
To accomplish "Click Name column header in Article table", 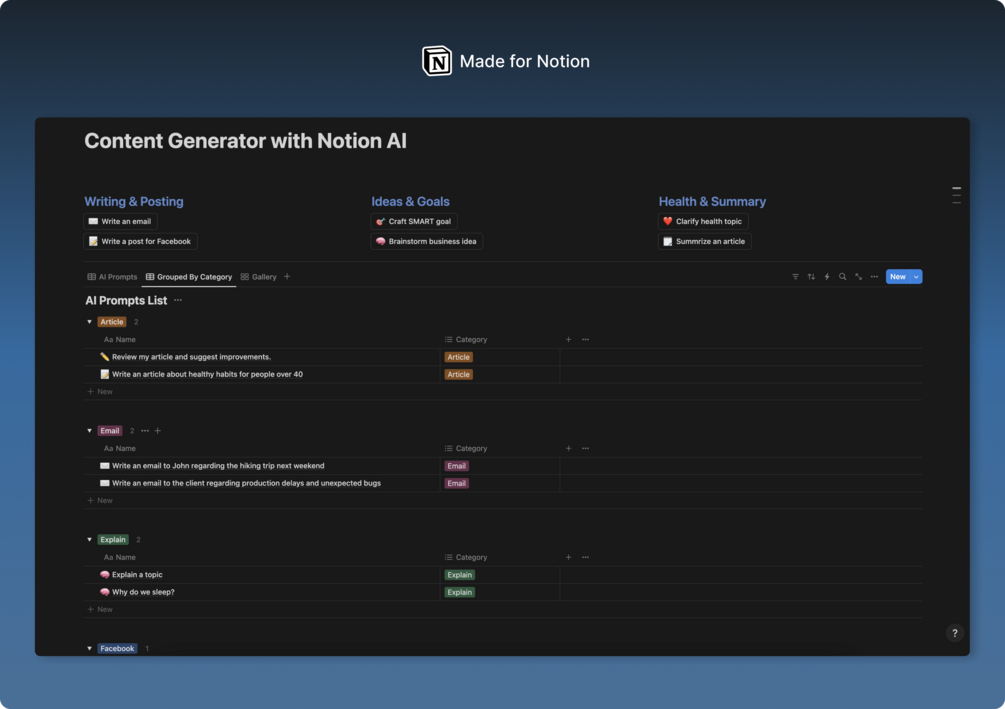I will [x=120, y=340].
